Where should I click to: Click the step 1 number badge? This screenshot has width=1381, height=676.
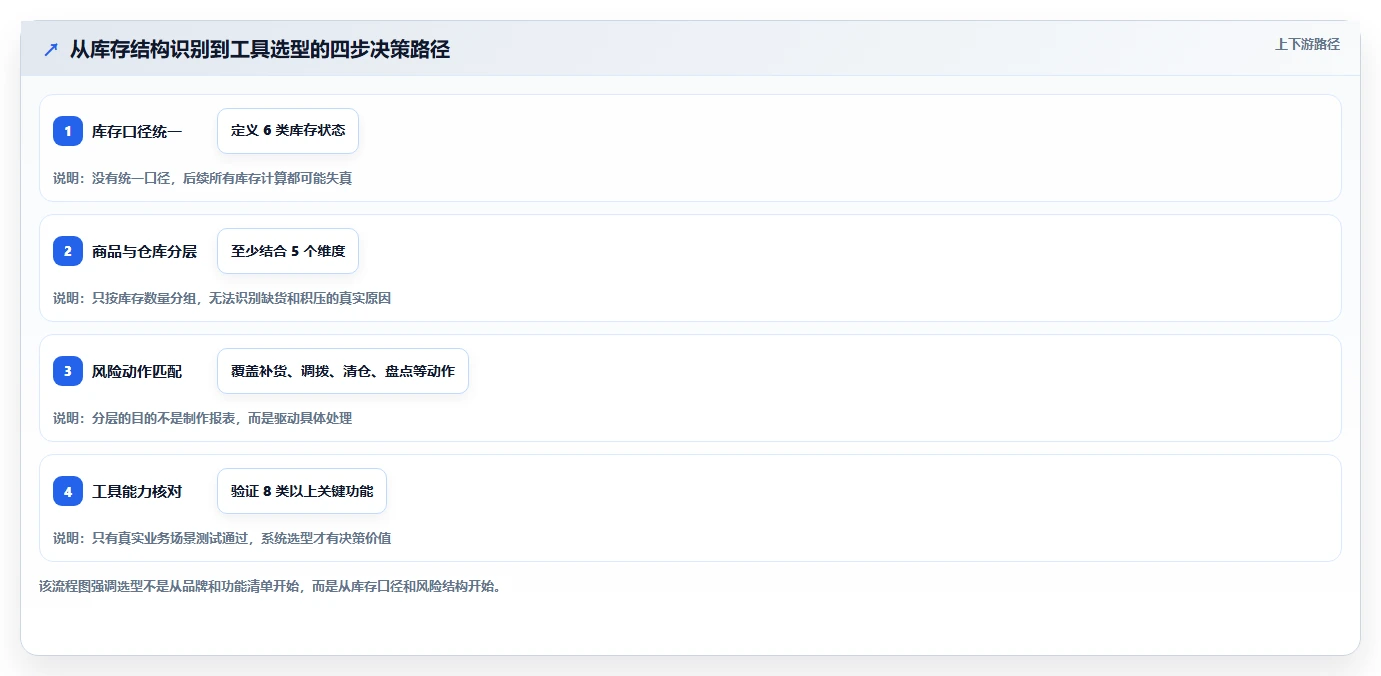point(68,131)
